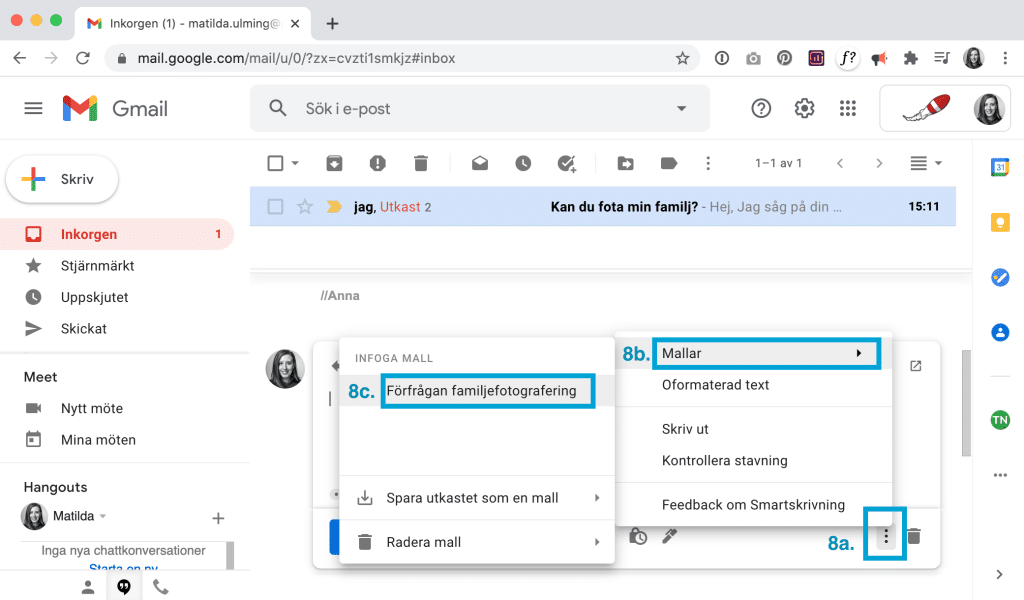Archive the selected email
Image resolution: width=1024 pixels, height=600 pixels.
pos(335,162)
